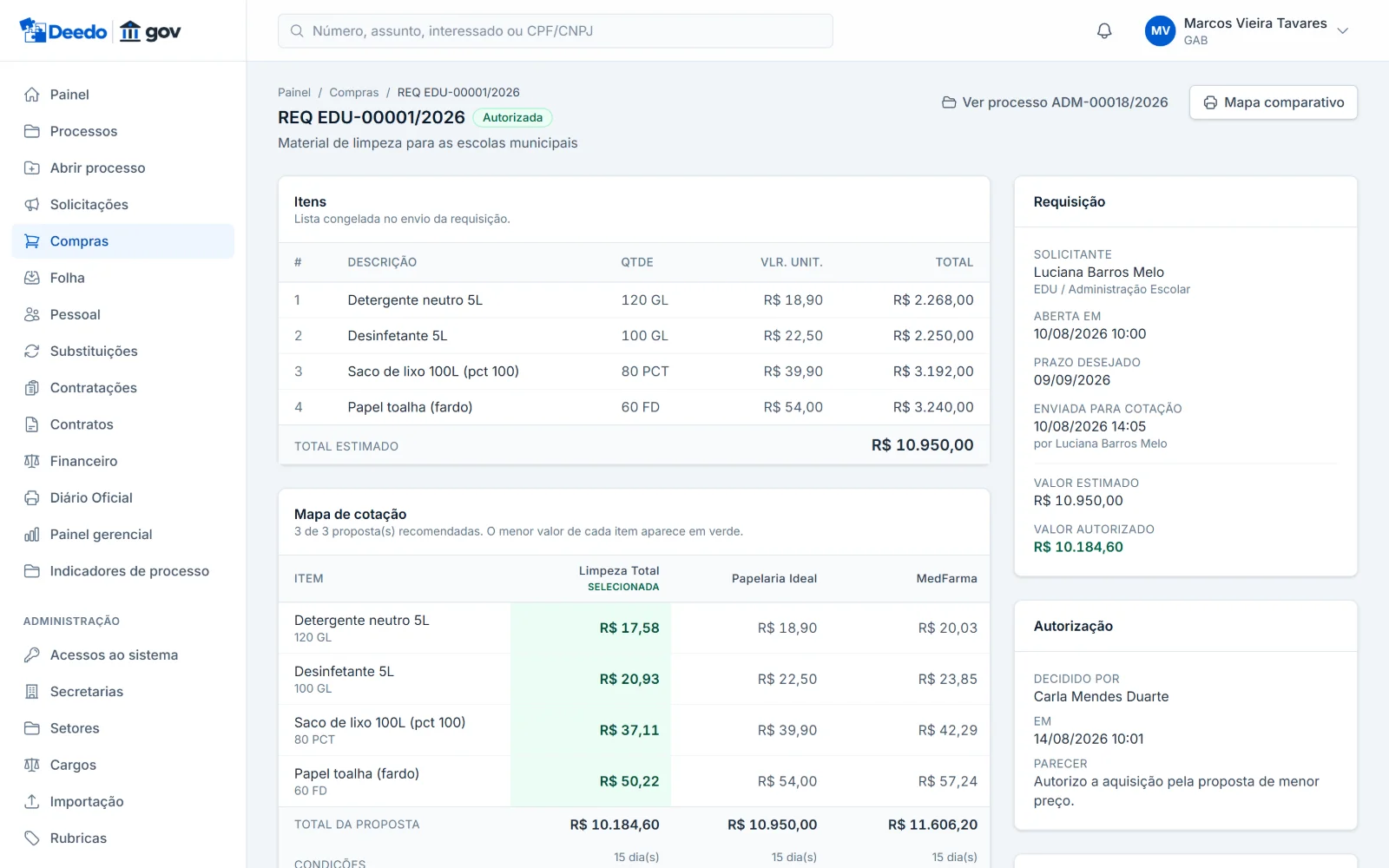Click the Papelaria Ideal column header
1389x868 pixels.
(774, 578)
